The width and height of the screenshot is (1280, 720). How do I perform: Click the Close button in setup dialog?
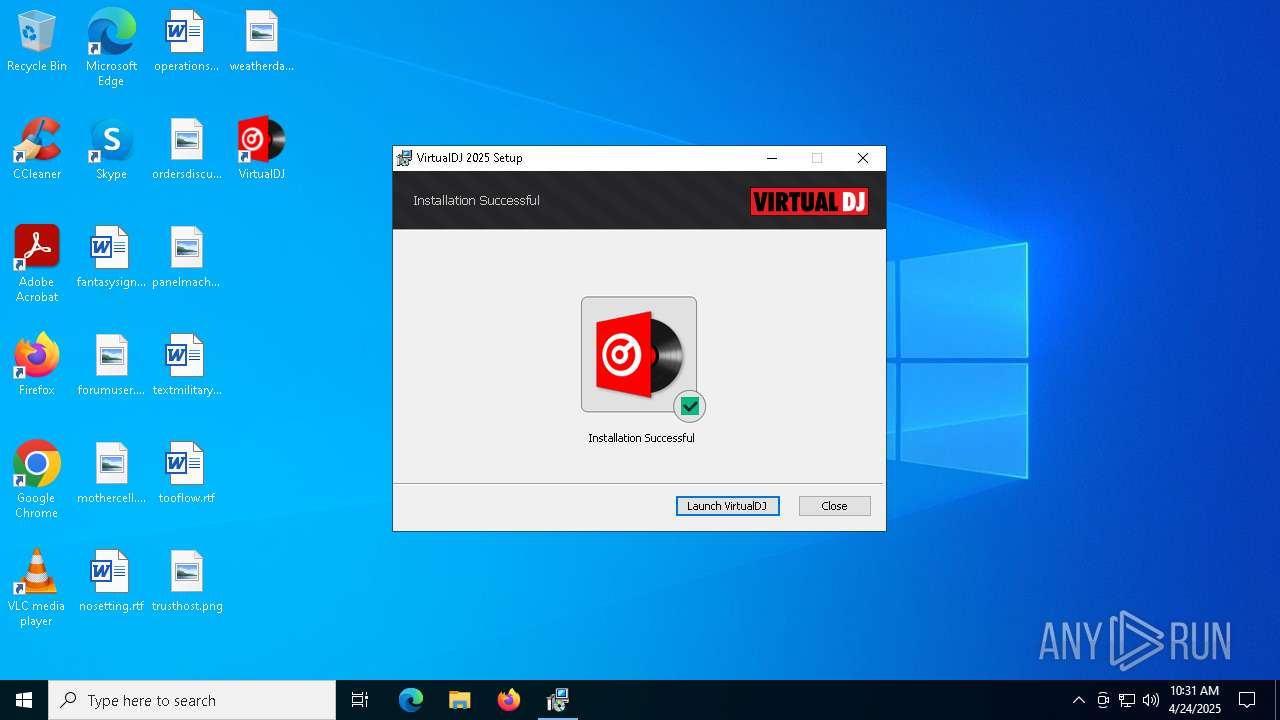pyautogui.click(x=834, y=506)
